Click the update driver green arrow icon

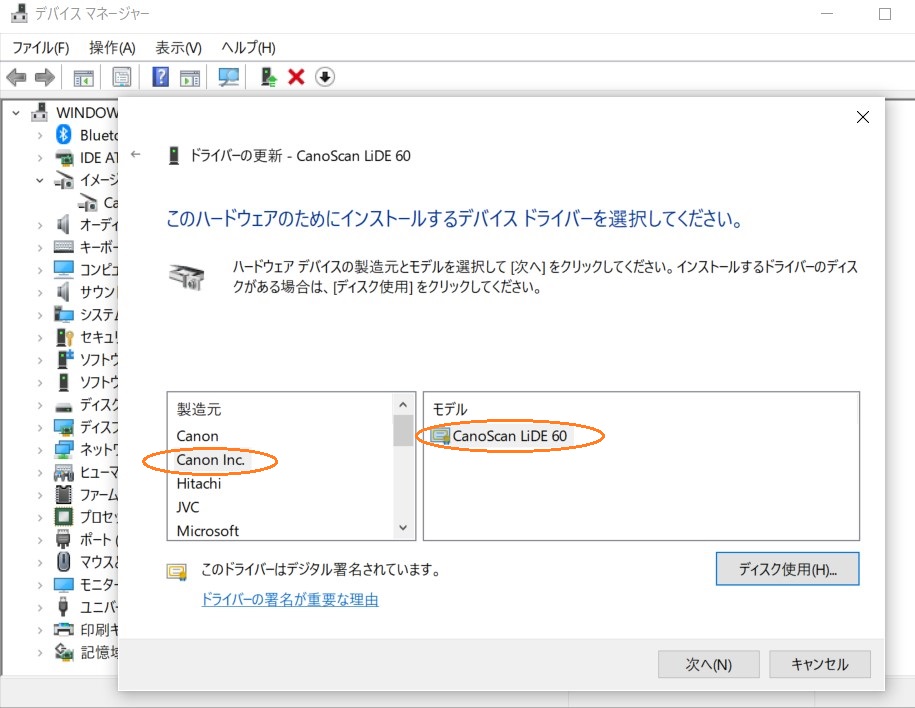pos(268,77)
